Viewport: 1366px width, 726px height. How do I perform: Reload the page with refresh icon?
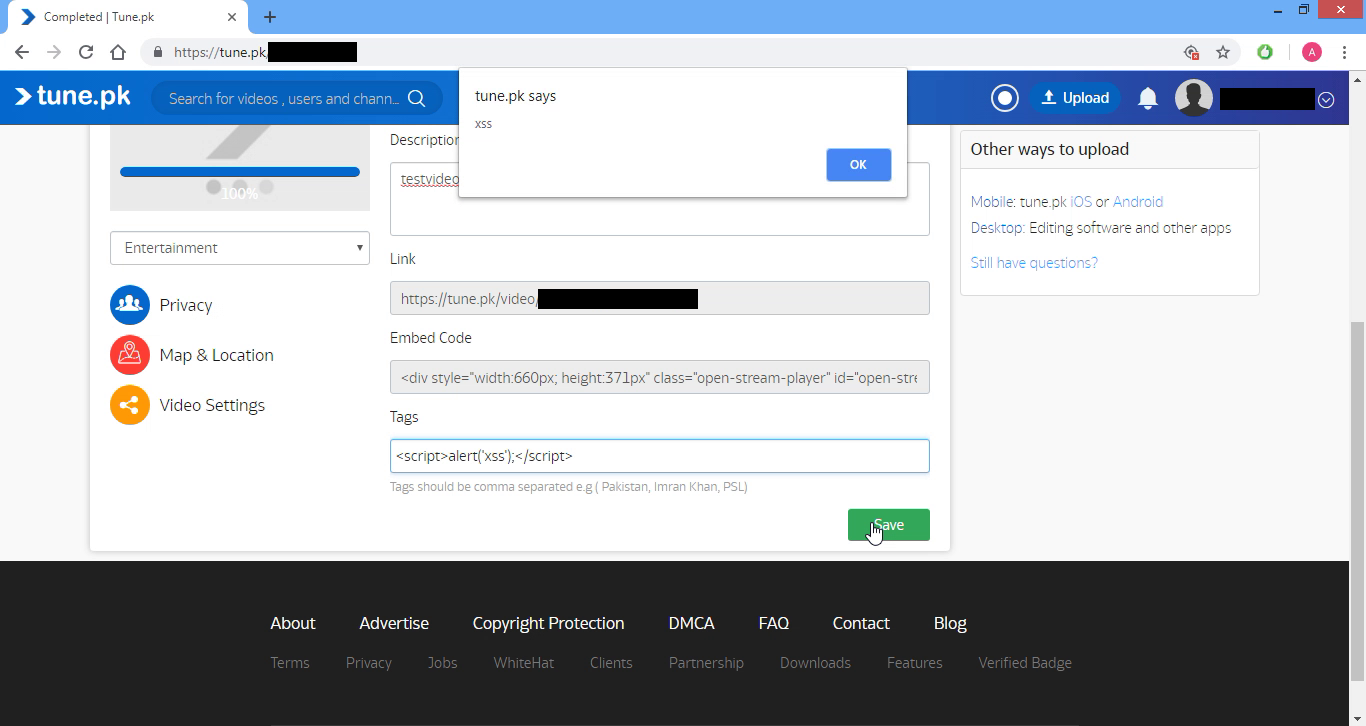click(86, 52)
